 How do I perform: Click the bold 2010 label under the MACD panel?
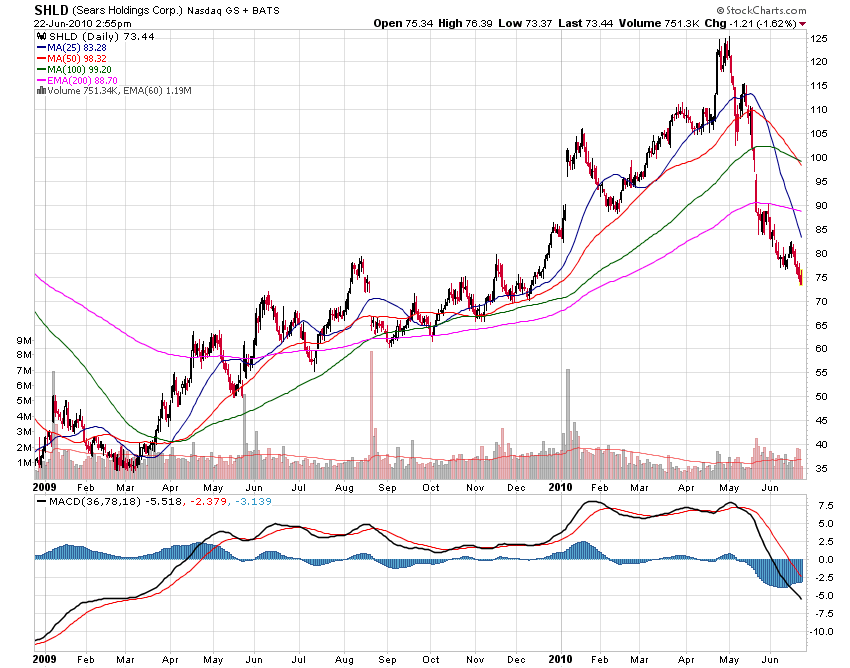[560, 659]
